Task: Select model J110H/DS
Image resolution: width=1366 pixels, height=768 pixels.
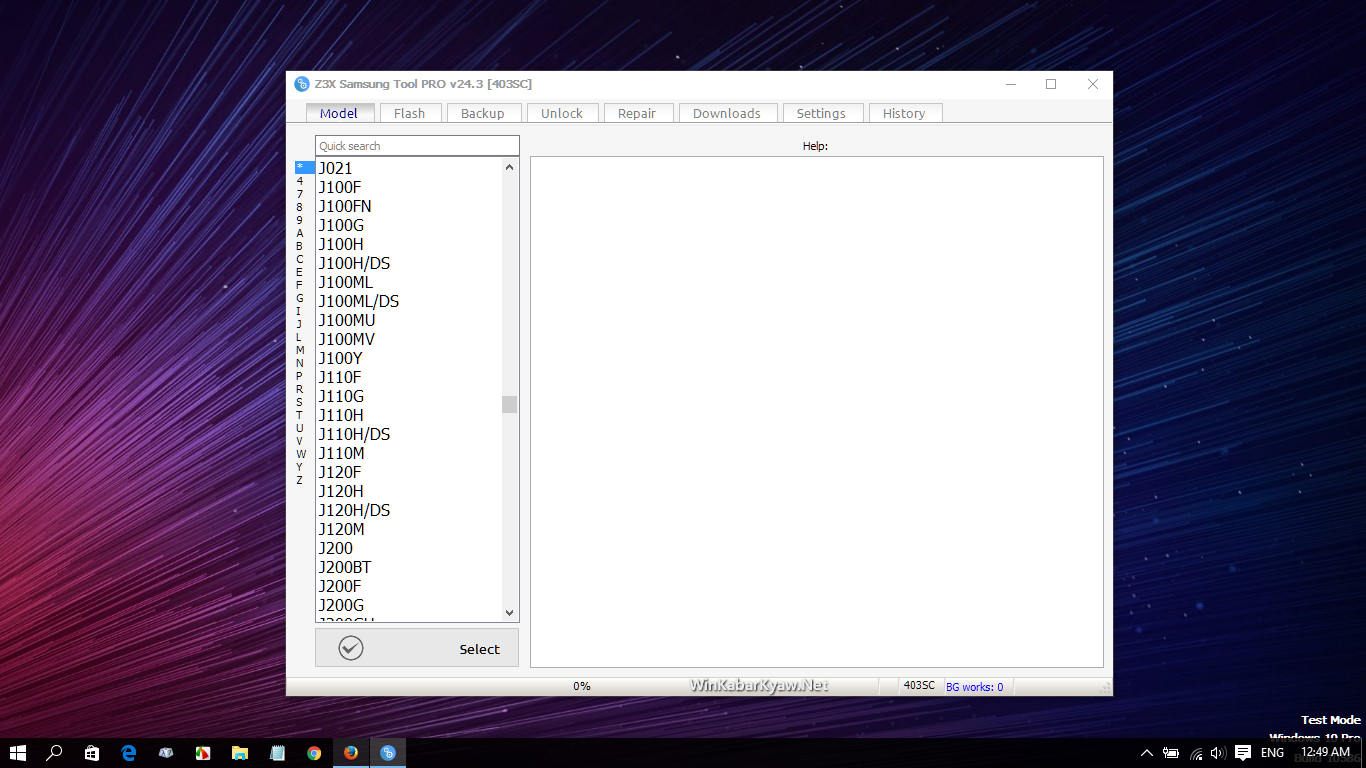Action: coord(355,434)
